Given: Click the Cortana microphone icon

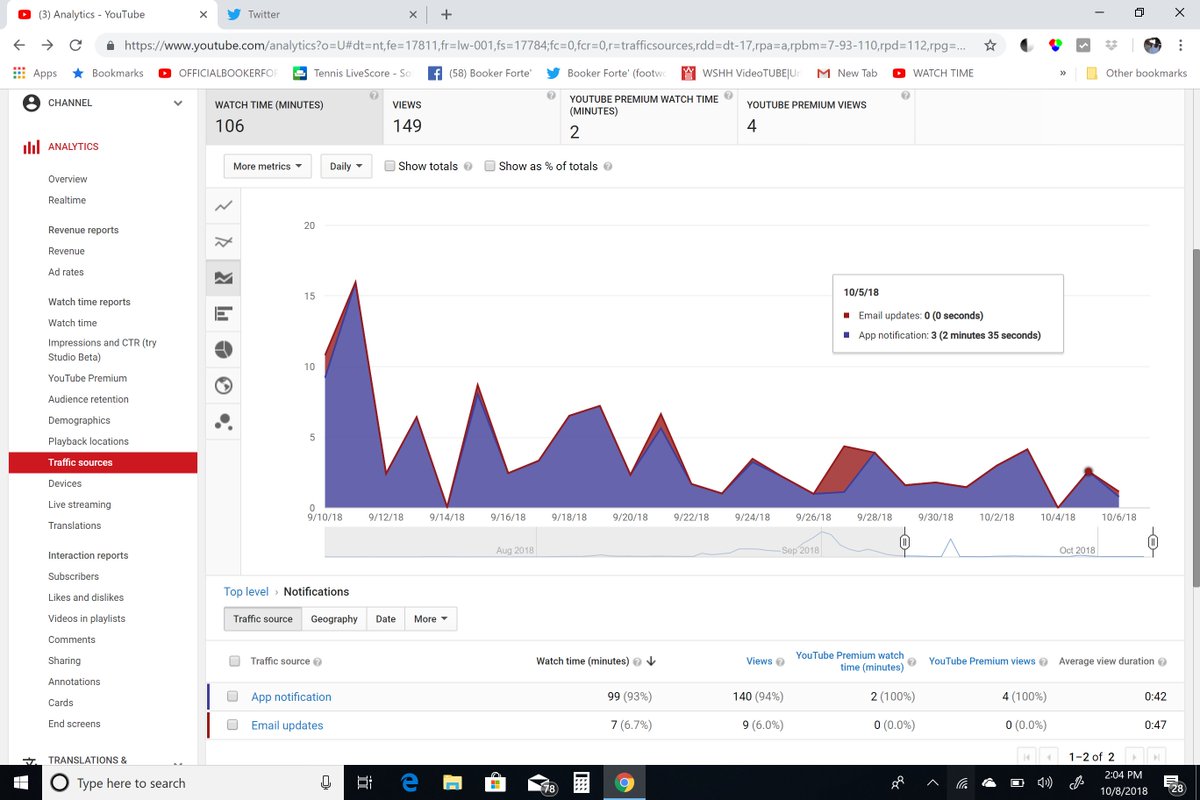Looking at the screenshot, I should point(326,783).
